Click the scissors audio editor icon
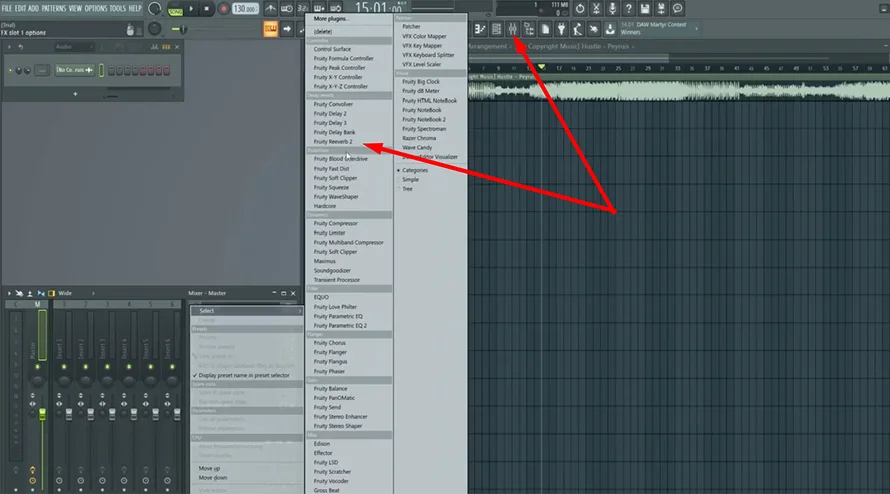This screenshot has width=890, height=494. pyautogui.click(x=596, y=9)
